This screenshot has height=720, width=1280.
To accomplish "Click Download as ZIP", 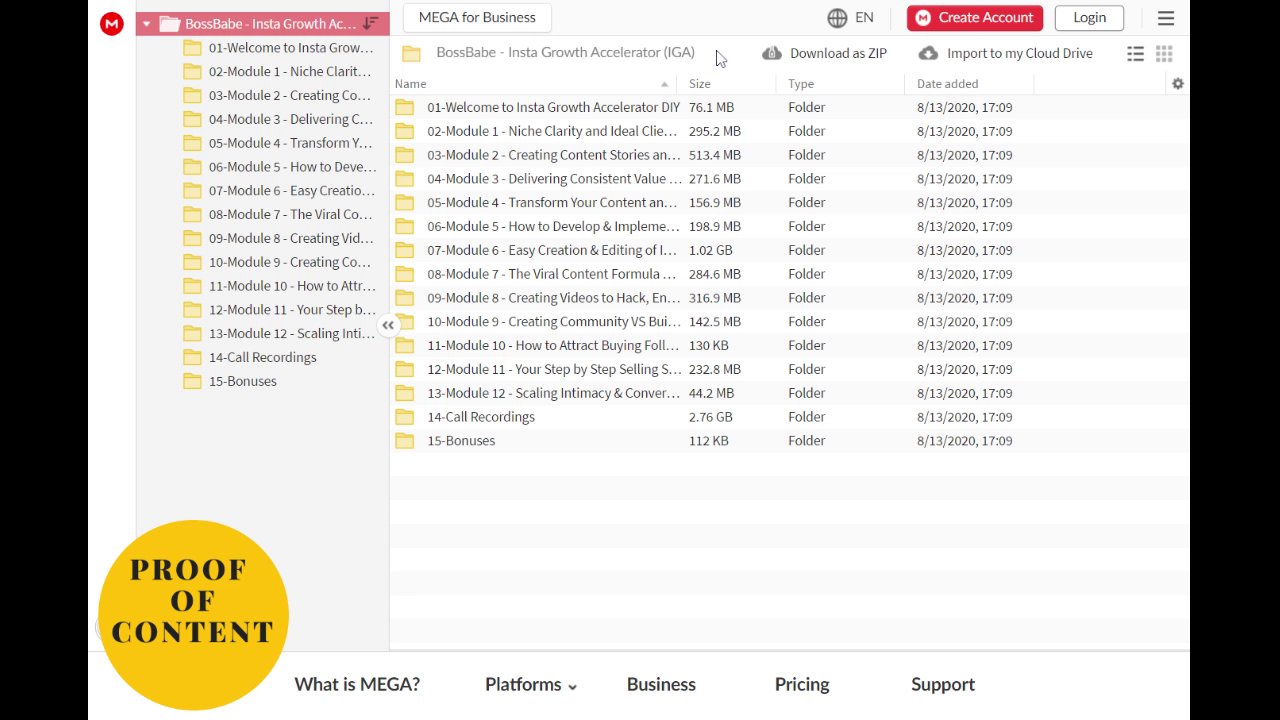I will tap(838, 54).
